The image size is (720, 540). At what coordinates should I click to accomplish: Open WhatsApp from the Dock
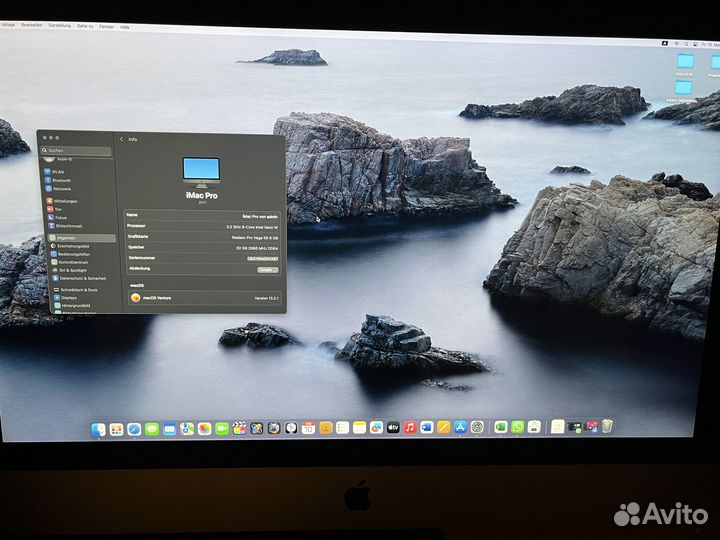pos(518,427)
